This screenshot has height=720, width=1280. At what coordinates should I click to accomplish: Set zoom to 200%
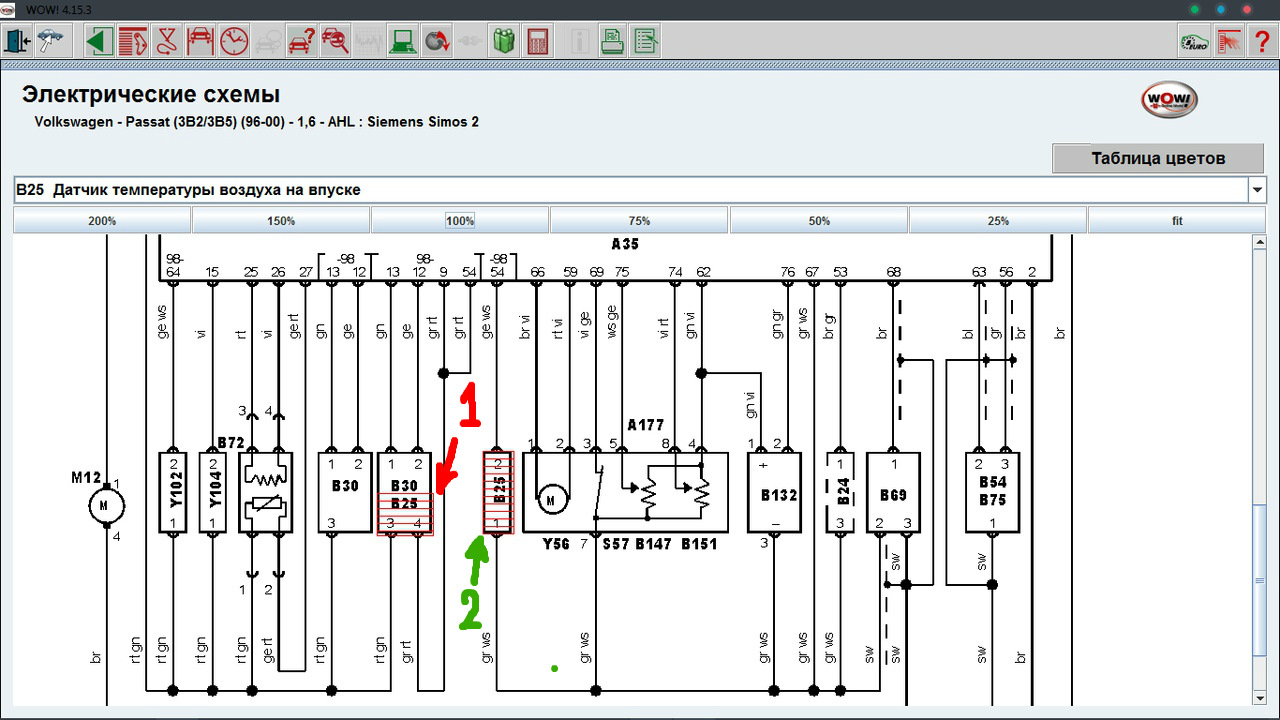(102, 220)
